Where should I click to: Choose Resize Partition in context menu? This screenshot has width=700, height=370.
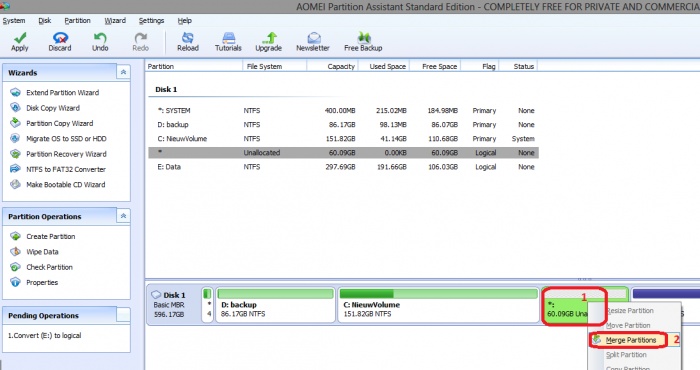[x=630, y=311]
